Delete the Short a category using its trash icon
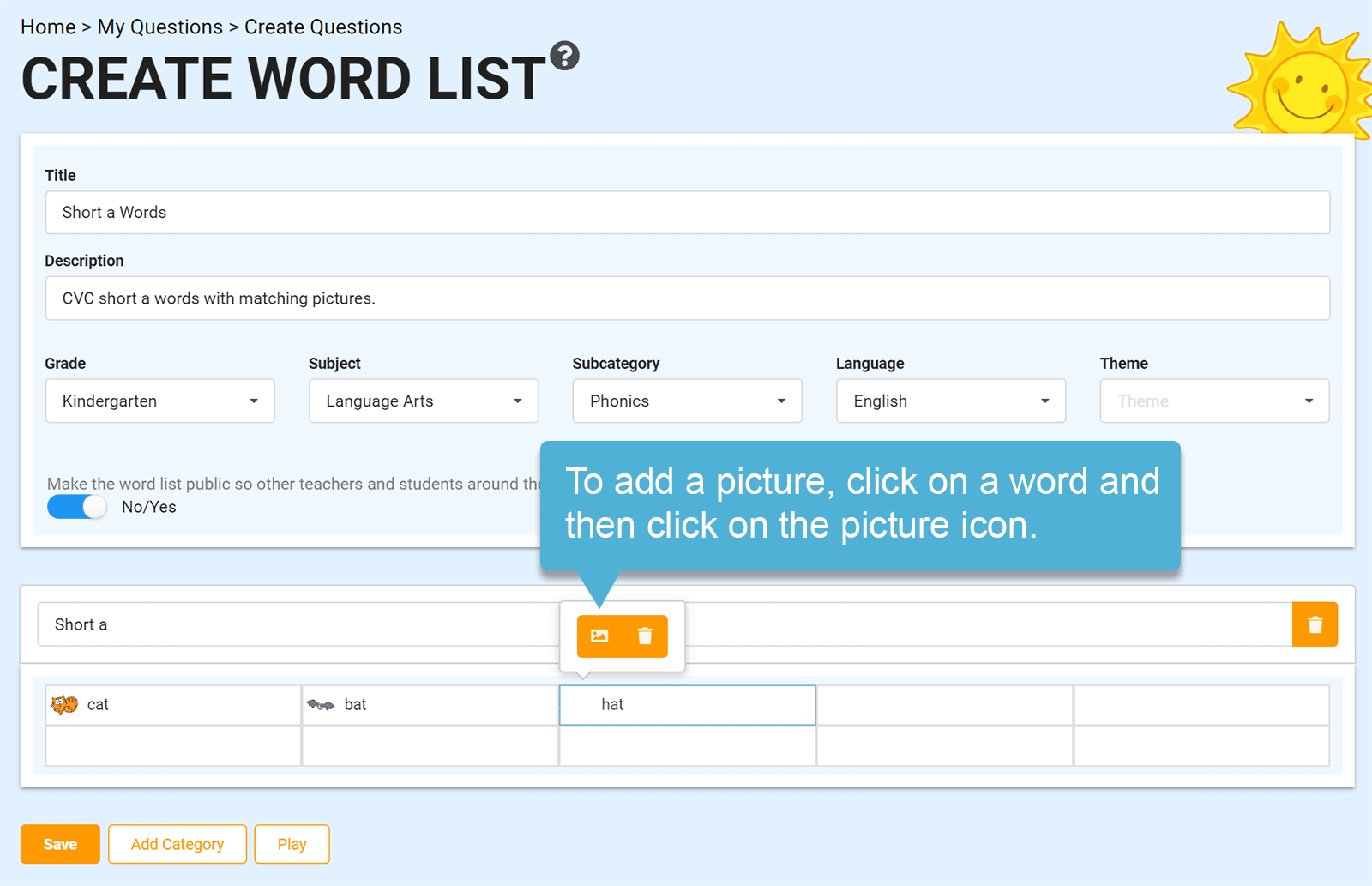 pos(1314,624)
